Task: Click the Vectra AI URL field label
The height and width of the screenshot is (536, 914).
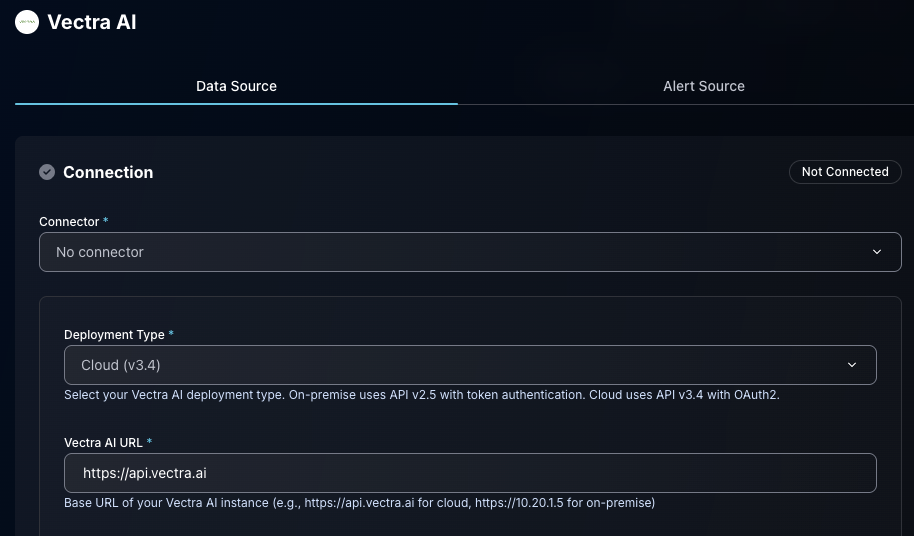Action: [103, 442]
